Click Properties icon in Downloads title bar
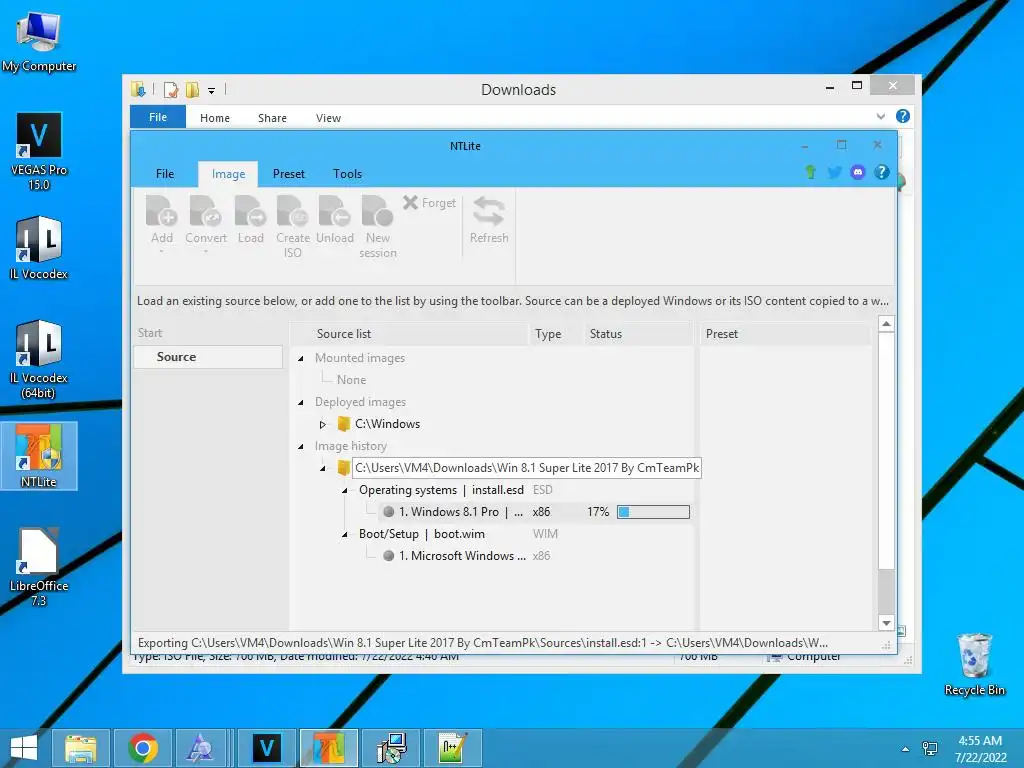1024x768 pixels. point(171,90)
